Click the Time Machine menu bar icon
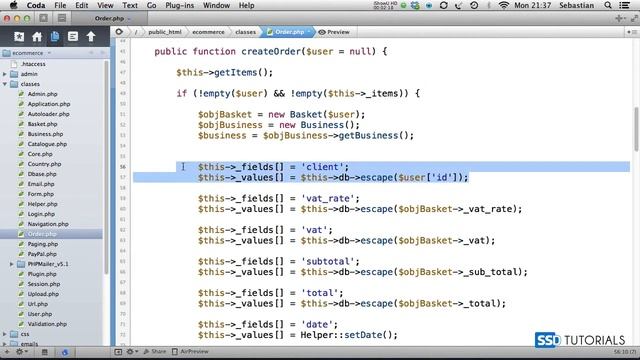The width and height of the screenshot is (640, 360). pos(474,5)
